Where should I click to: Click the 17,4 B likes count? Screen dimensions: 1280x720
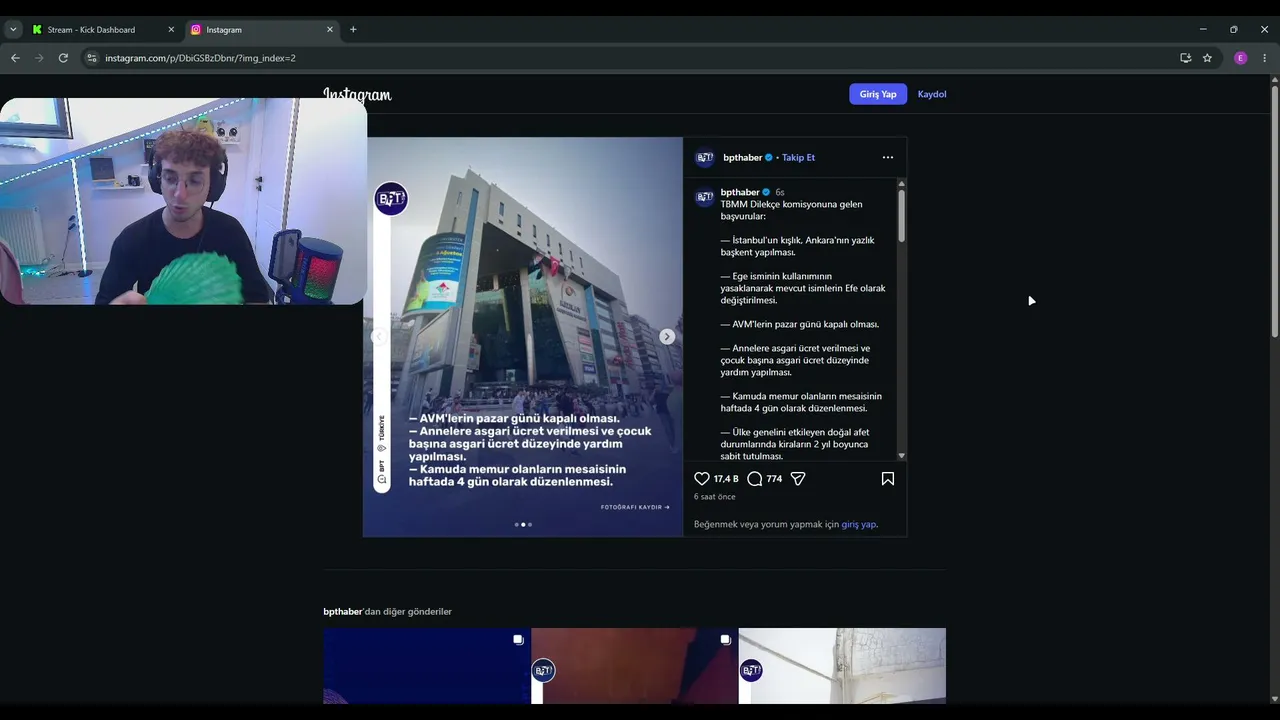726,479
